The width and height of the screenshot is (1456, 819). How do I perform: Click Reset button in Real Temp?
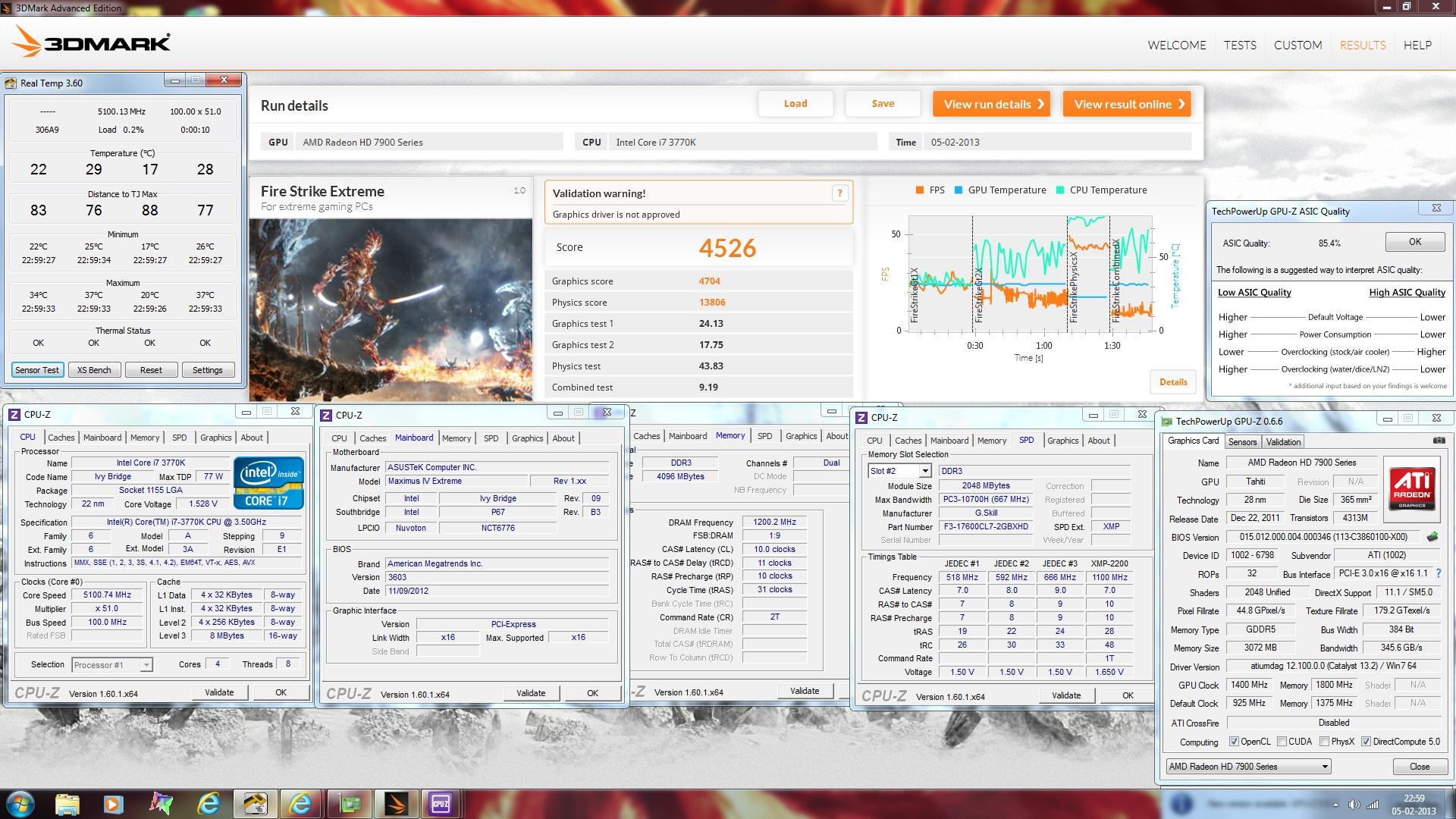151,370
